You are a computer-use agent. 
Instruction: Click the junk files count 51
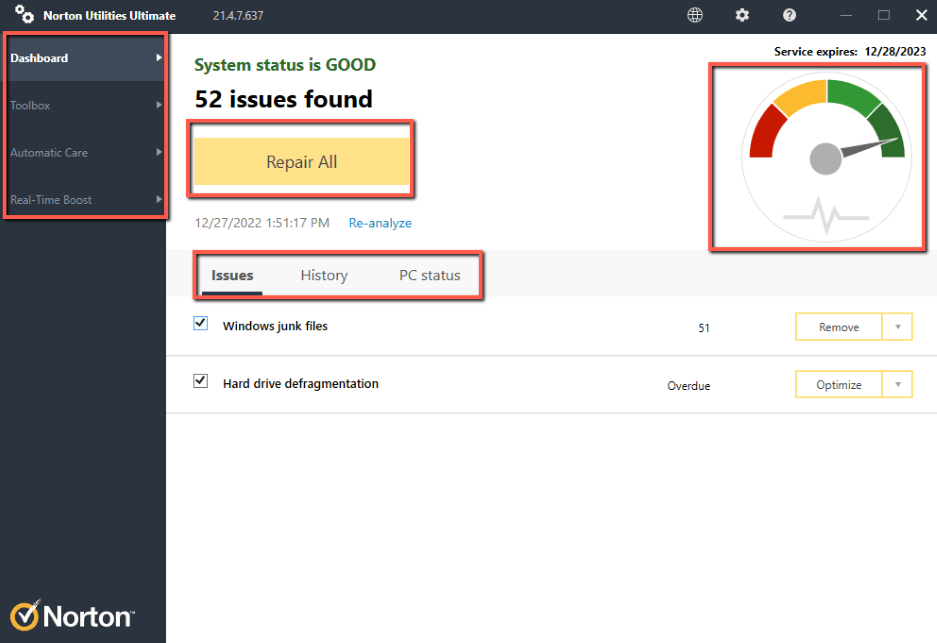704,328
